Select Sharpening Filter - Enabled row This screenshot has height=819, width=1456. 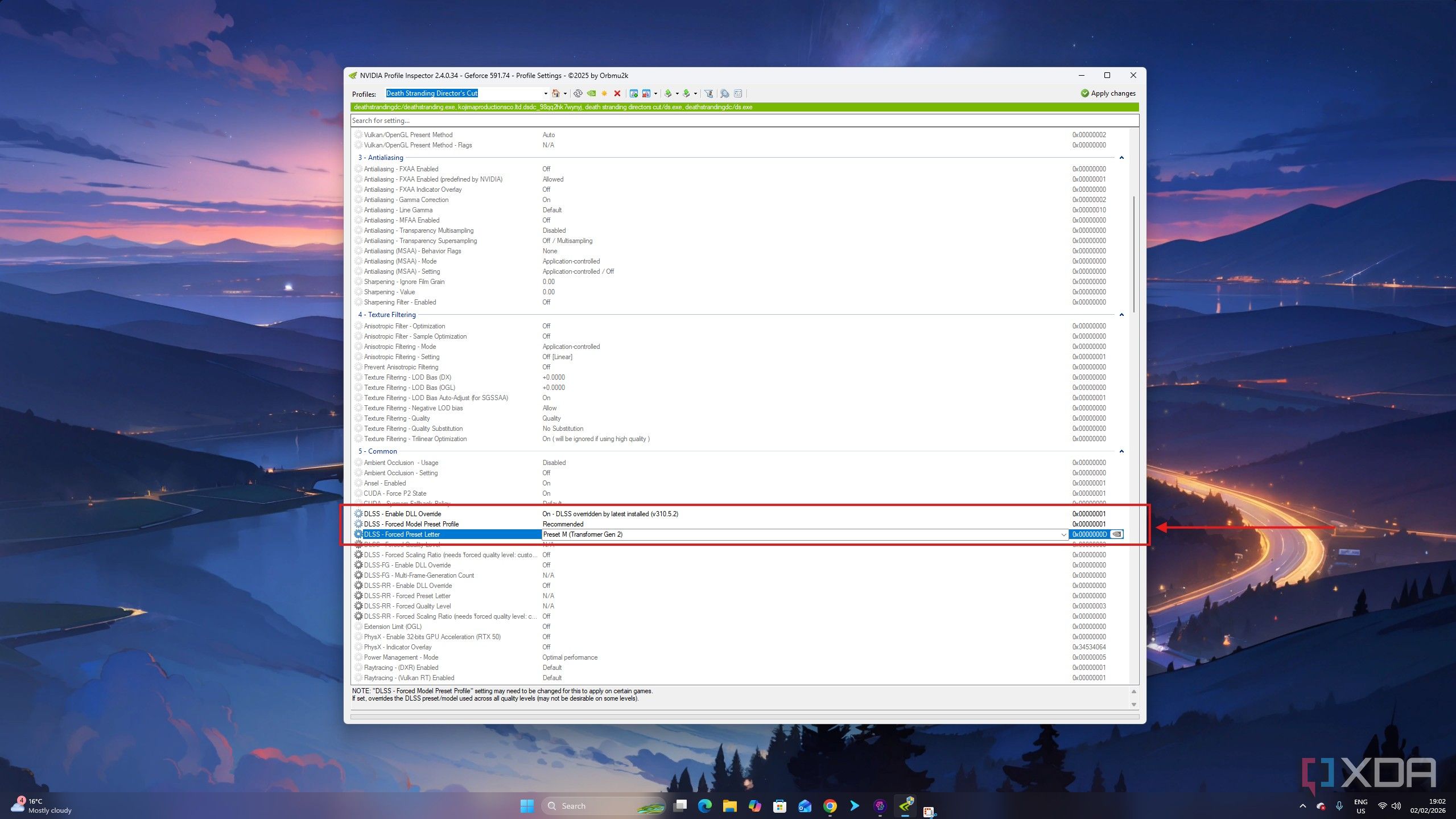pos(738,302)
